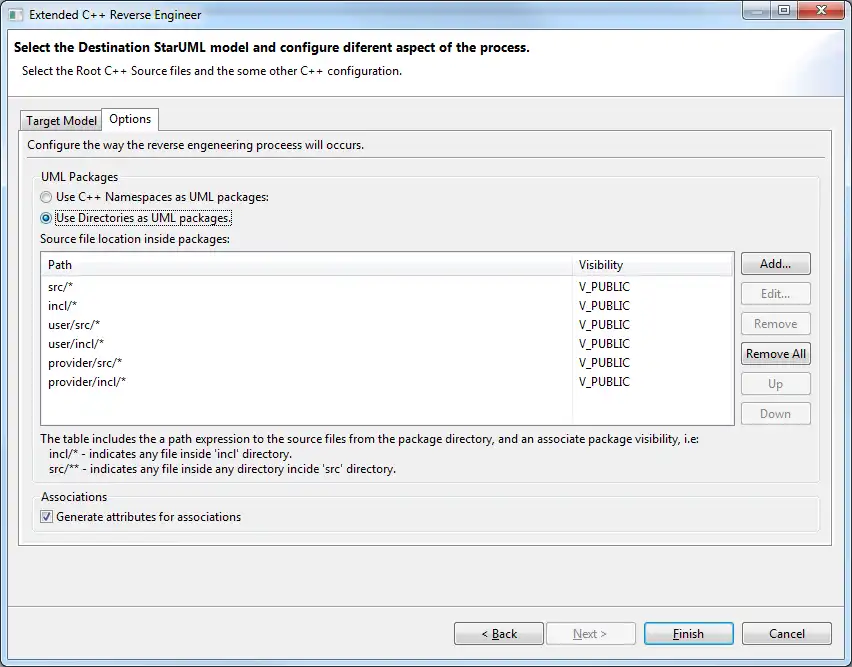Switch to the Options tab
852x667 pixels.
pos(130,119)
